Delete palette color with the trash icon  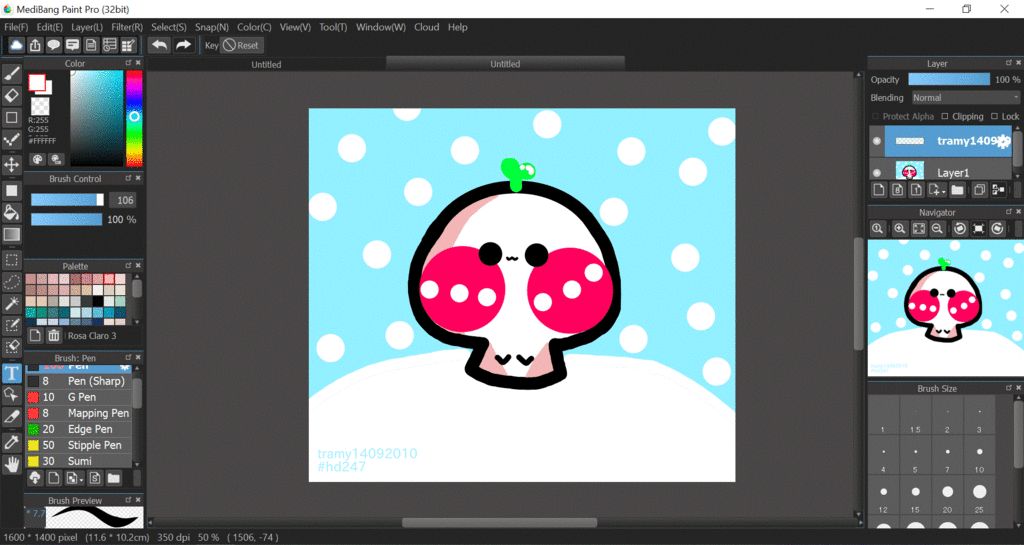[x=54, y=335]
